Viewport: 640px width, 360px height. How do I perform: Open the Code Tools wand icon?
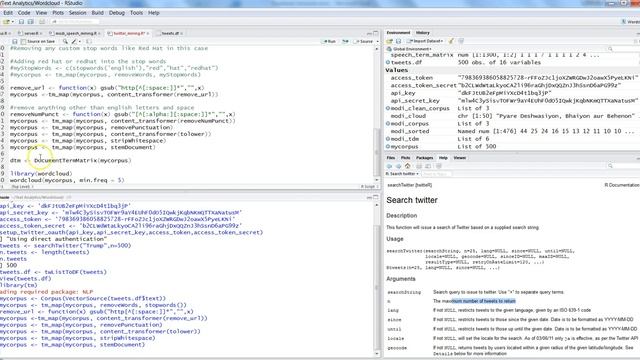click(x=75, y=42)
